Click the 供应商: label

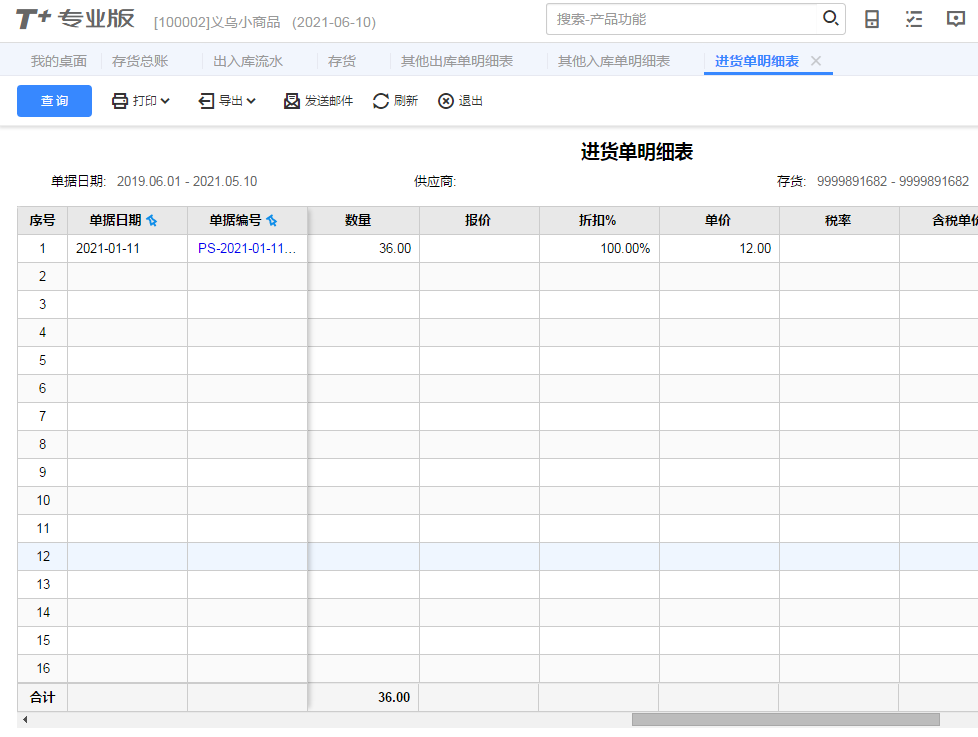pos(435,181)
